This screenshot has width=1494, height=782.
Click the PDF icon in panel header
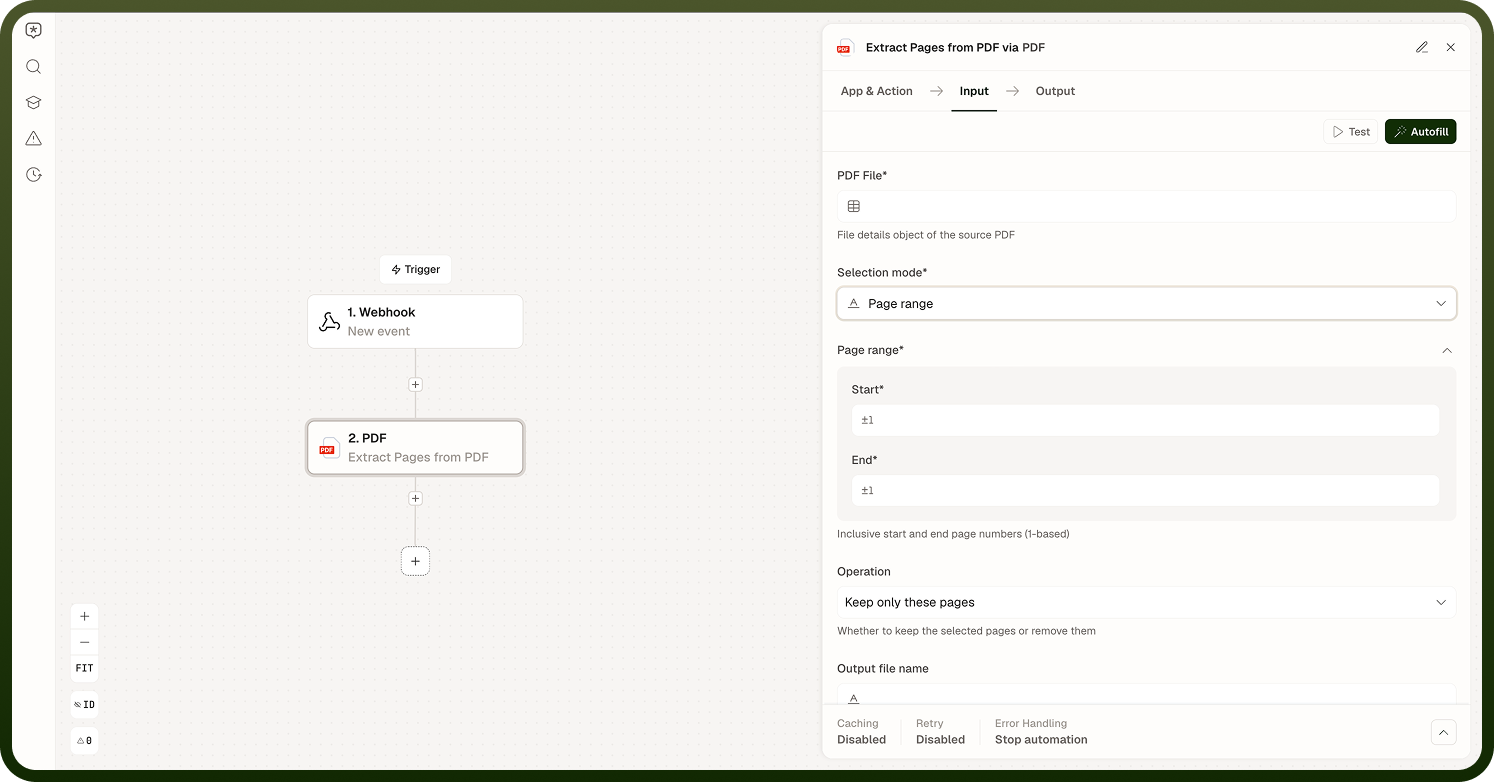click(844, 47)
